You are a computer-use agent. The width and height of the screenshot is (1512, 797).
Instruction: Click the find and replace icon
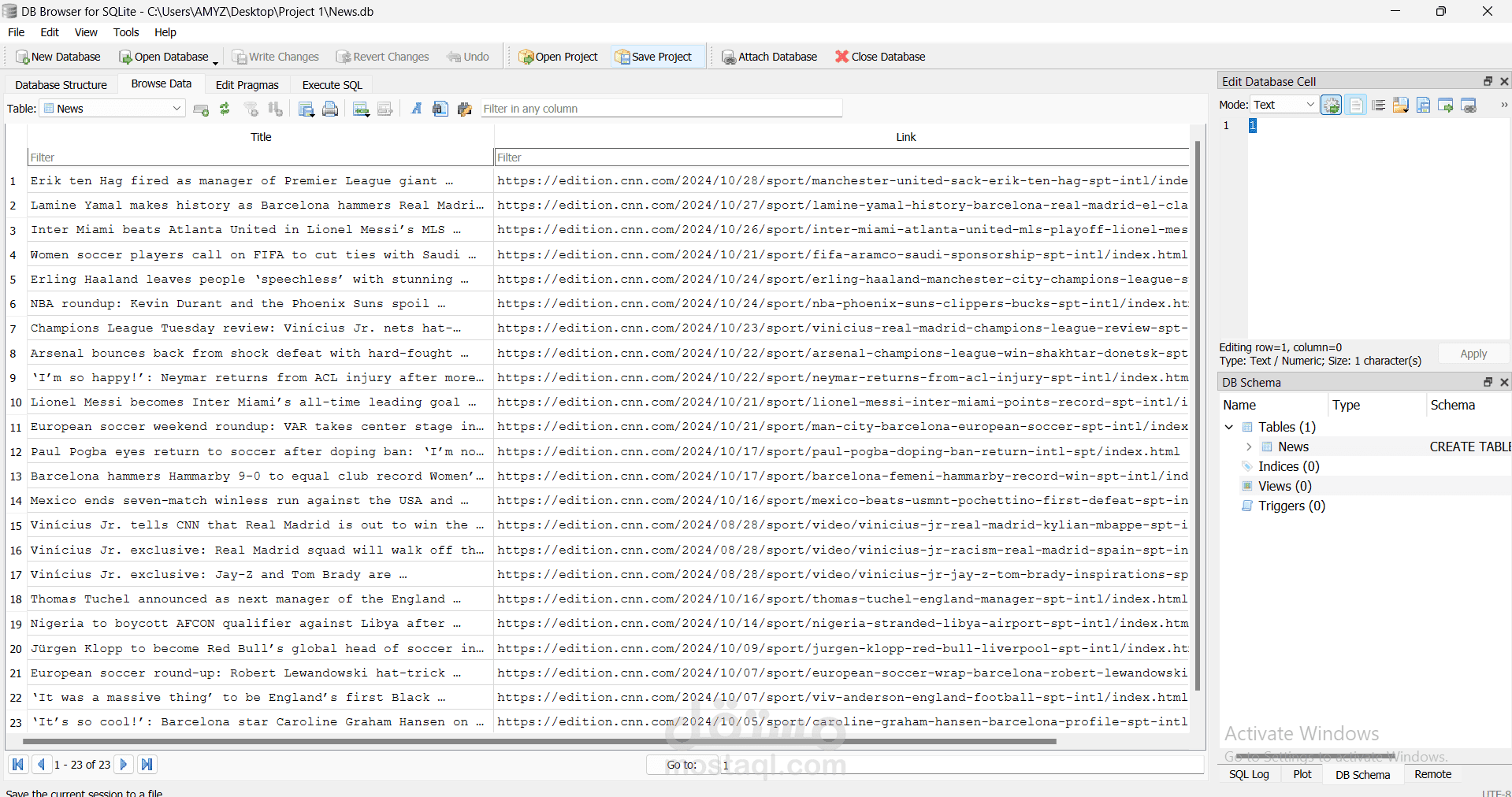464,109
